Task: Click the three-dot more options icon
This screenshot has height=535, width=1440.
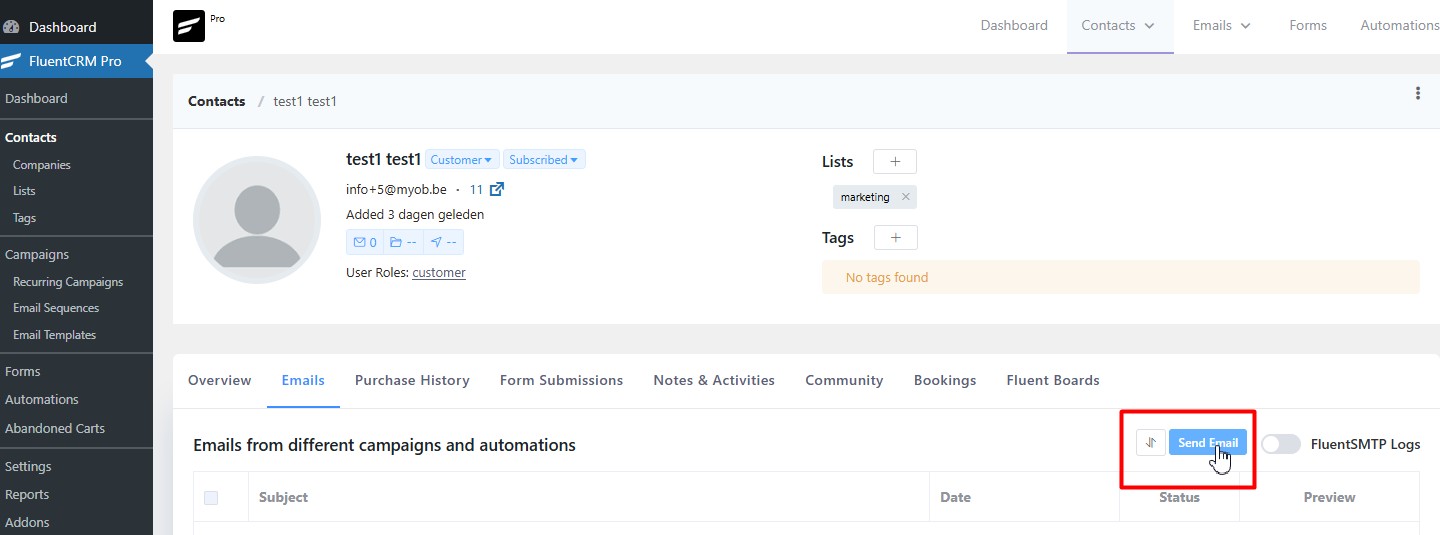Action: click(x=1417, y=94)
